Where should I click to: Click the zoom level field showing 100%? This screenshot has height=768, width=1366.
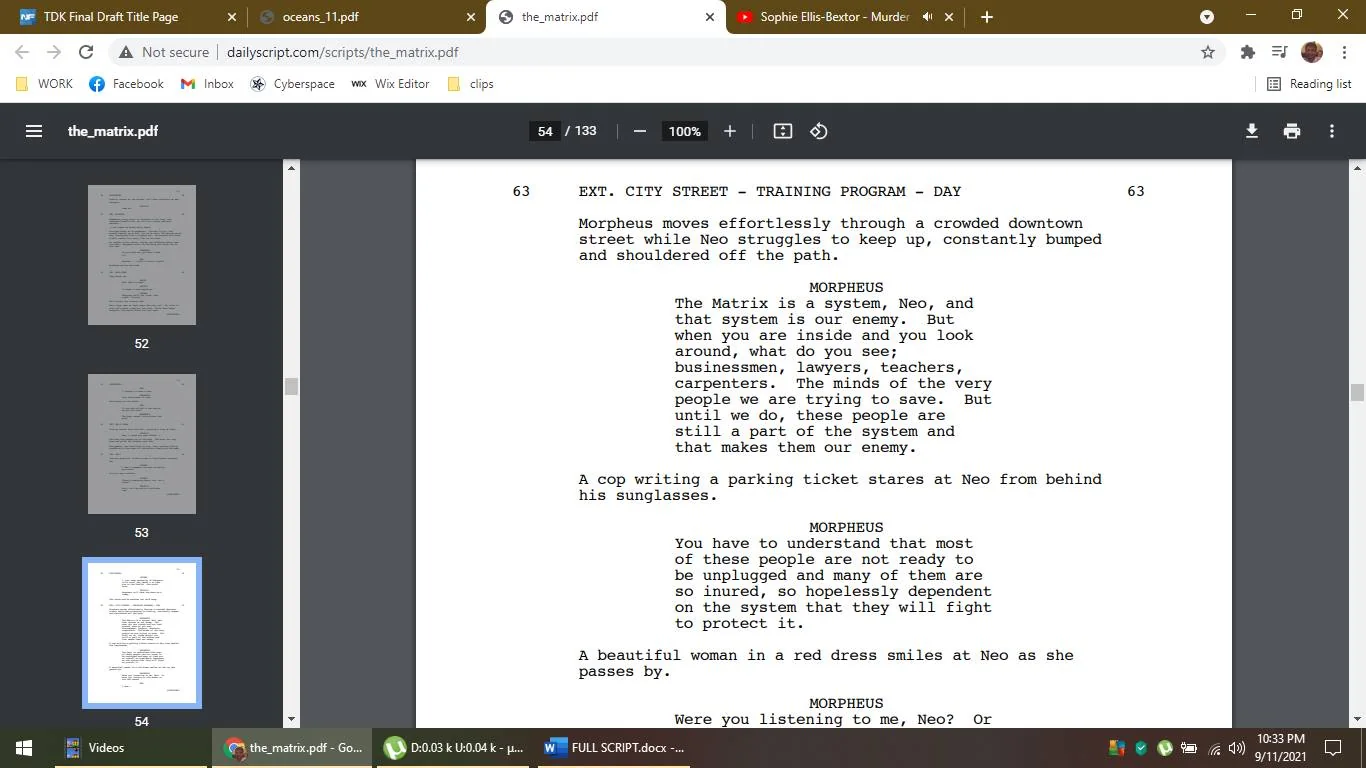click(x=685, y=131)
